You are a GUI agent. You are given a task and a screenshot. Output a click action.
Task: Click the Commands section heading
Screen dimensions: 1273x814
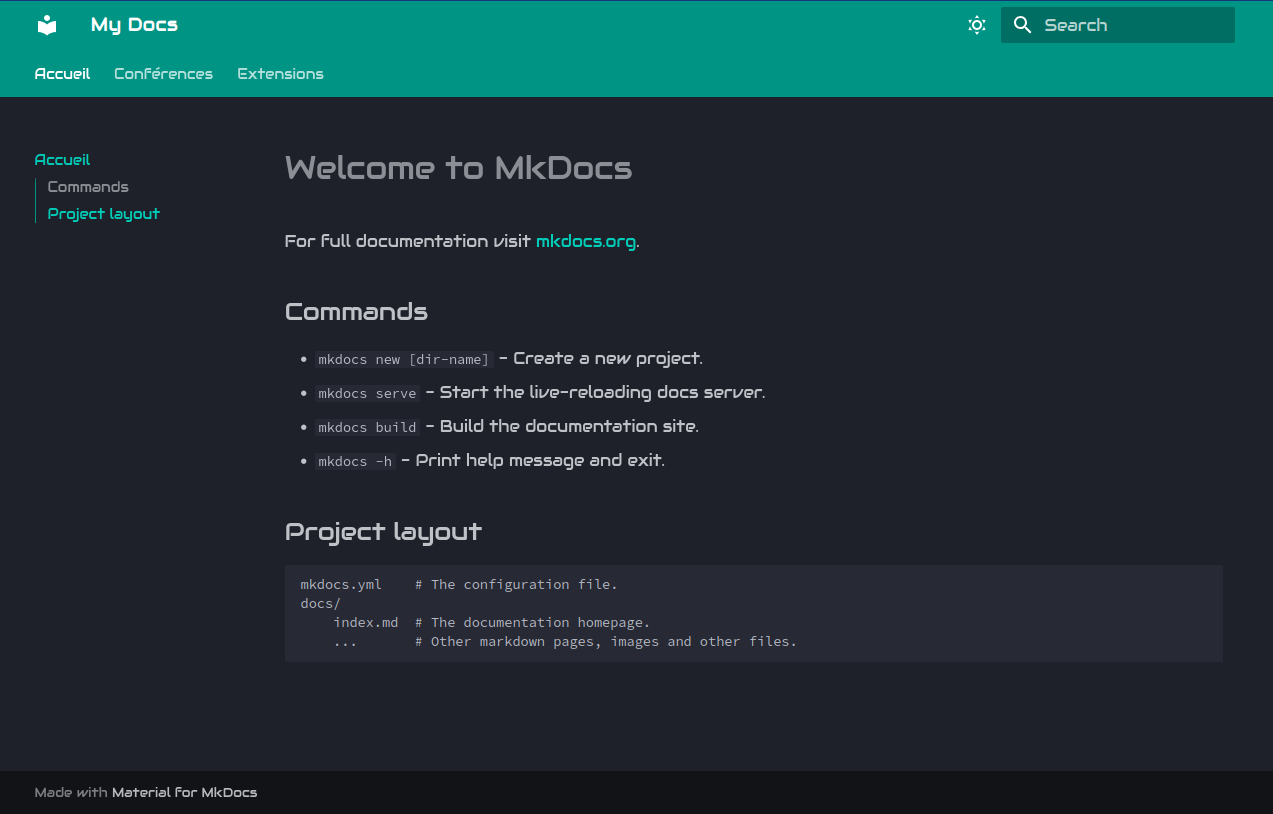point(356,312)
